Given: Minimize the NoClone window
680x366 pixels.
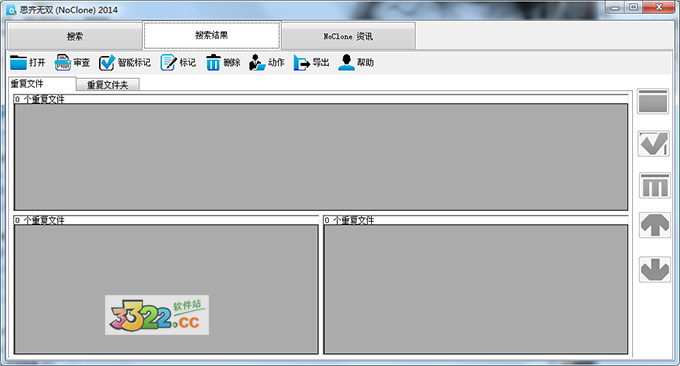Looking at the screenshot, I should click(x=615, y=7).
